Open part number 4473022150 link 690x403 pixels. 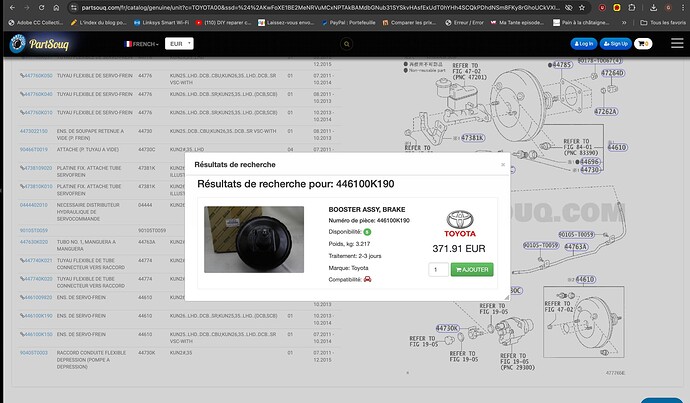point(33,131)
